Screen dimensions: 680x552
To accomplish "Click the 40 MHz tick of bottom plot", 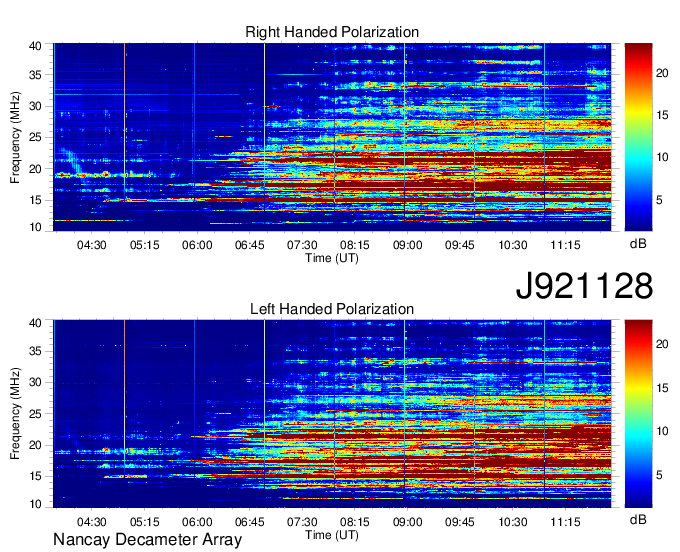I will [35, 322].
